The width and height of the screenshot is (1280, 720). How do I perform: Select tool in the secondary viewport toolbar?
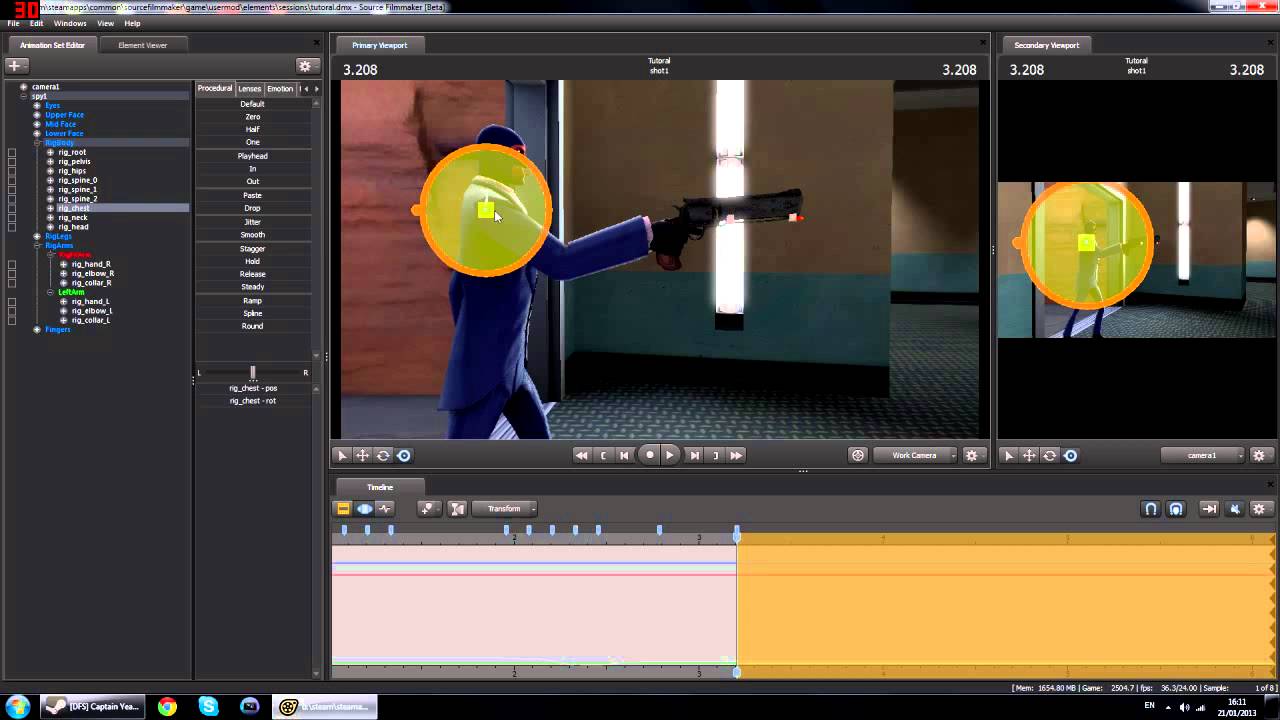1008,455
